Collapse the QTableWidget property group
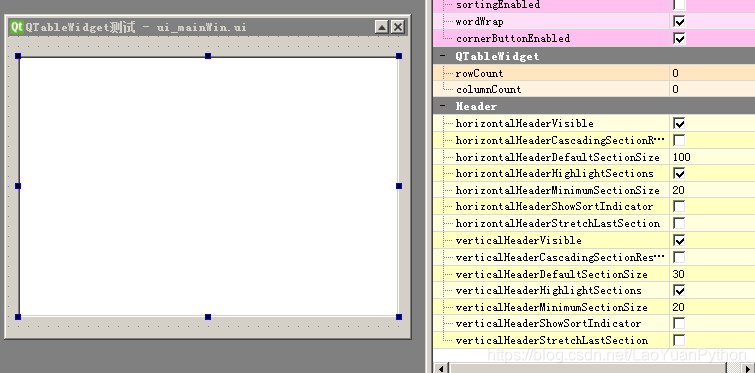This screenshot has height=373, width=755. pos(442,56)
